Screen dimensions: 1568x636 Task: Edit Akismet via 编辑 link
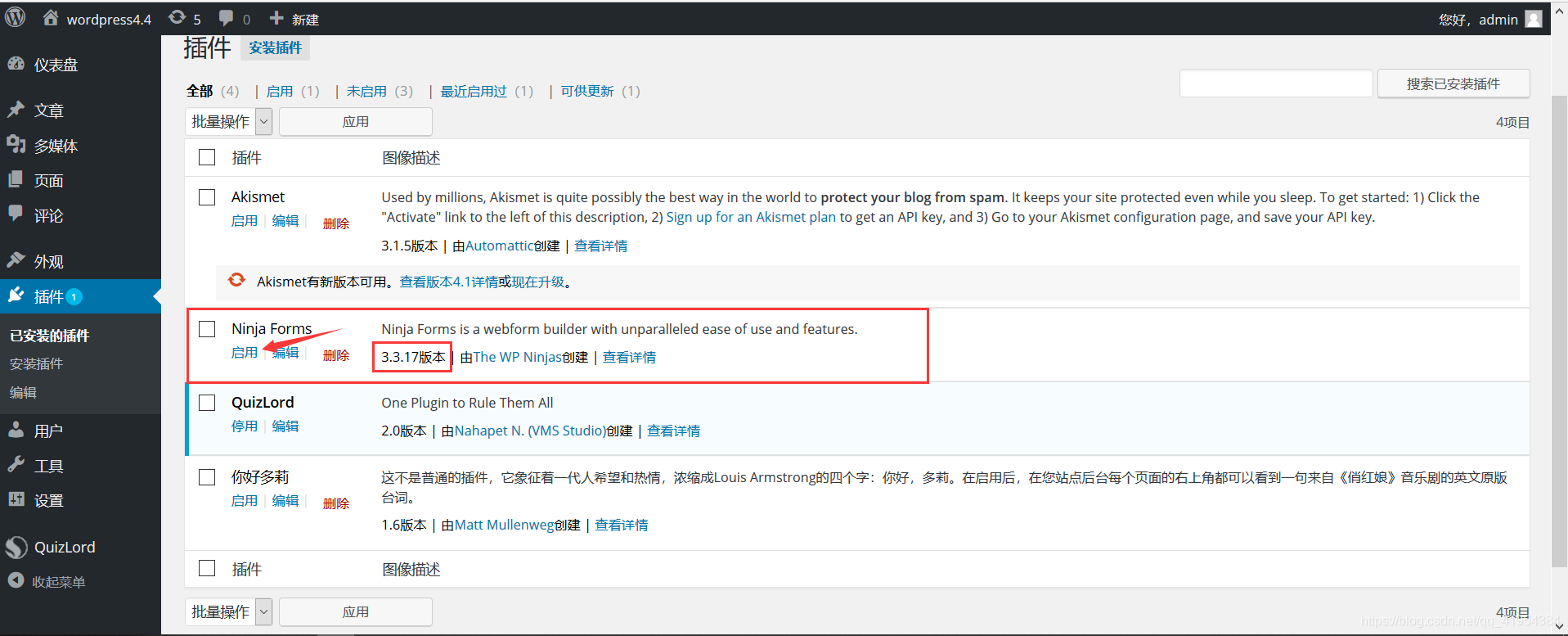point(285,221)
